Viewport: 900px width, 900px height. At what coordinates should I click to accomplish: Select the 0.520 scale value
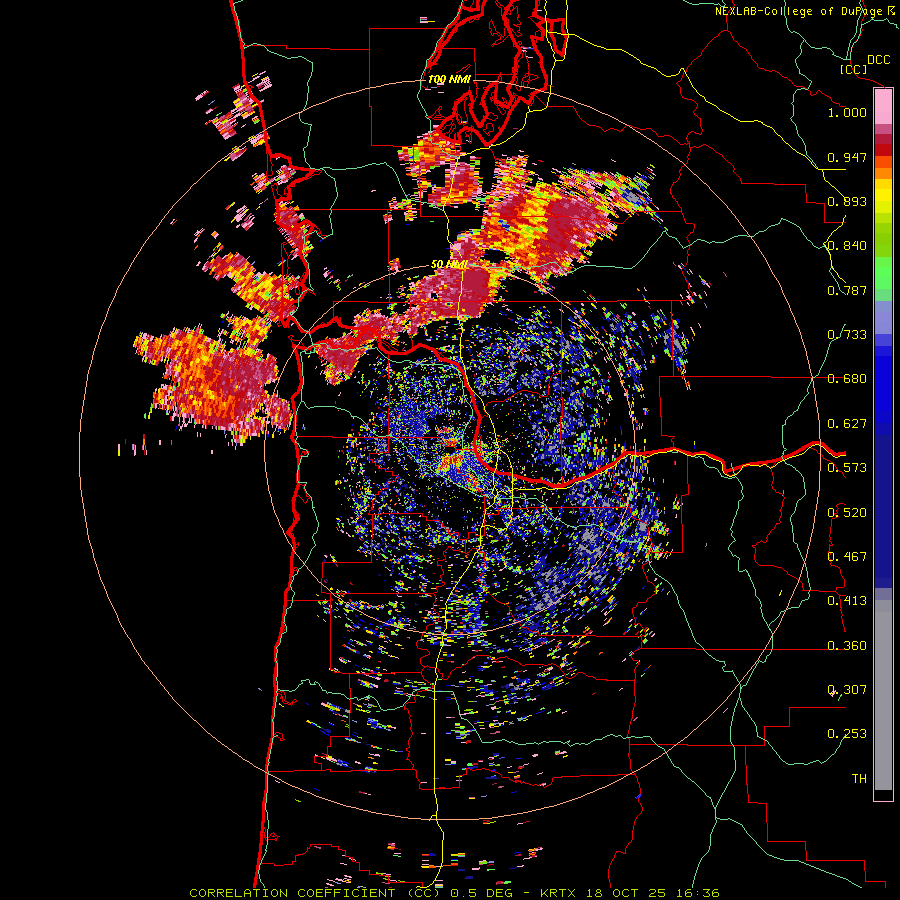847,513
